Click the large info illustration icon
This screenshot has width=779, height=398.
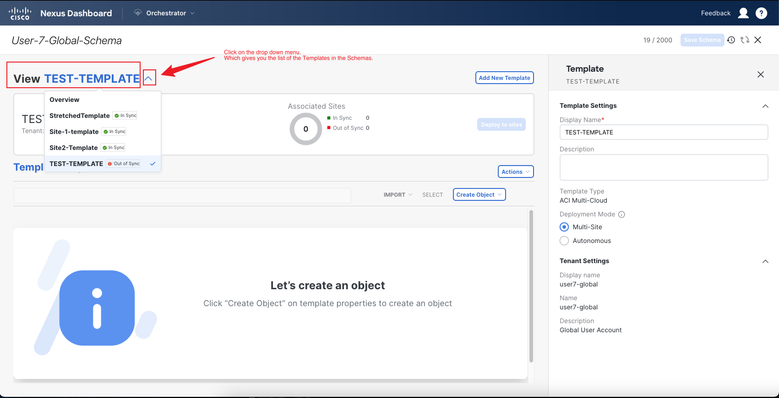97,308
